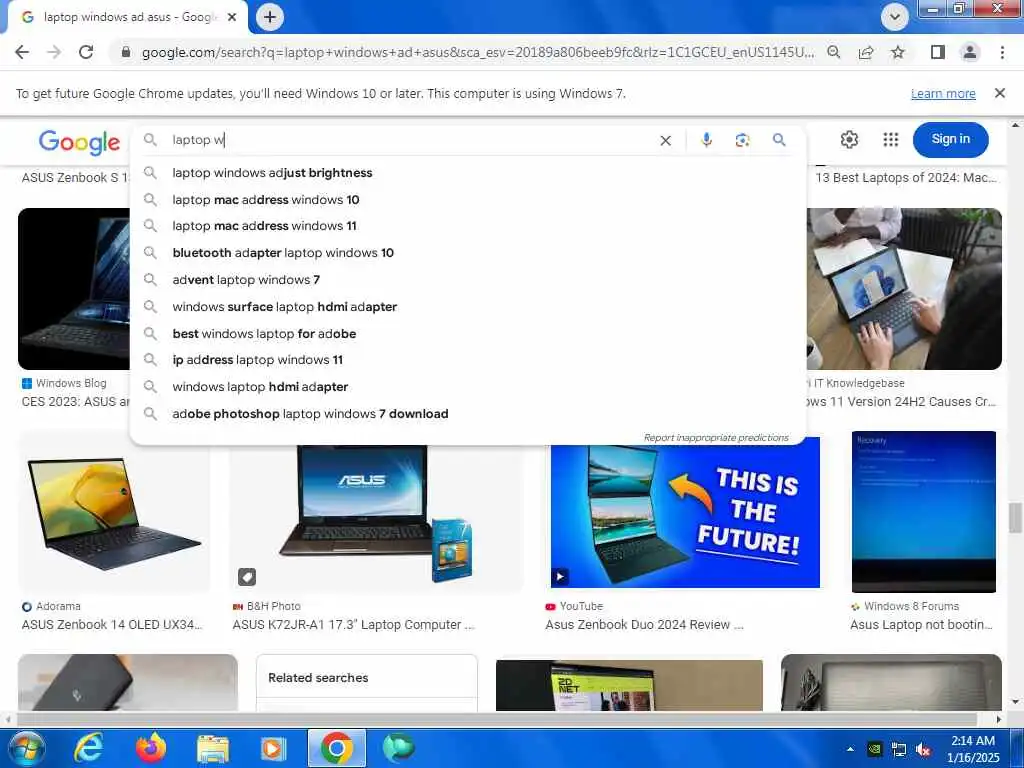This screenshot has height=768, width=1024.
Task: Start voice search with microphone
Action: (x=706, y=140)
